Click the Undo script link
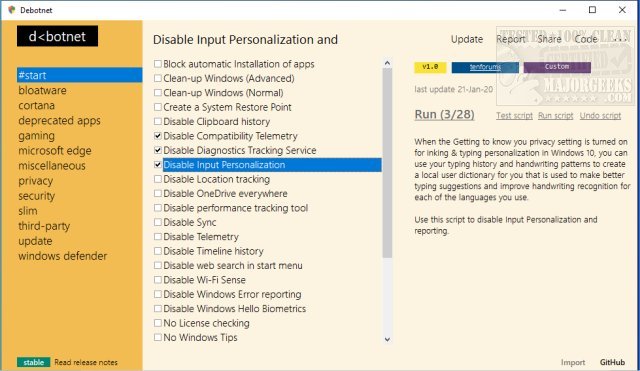The image size is (640, 371). click(x=600, y=116)
